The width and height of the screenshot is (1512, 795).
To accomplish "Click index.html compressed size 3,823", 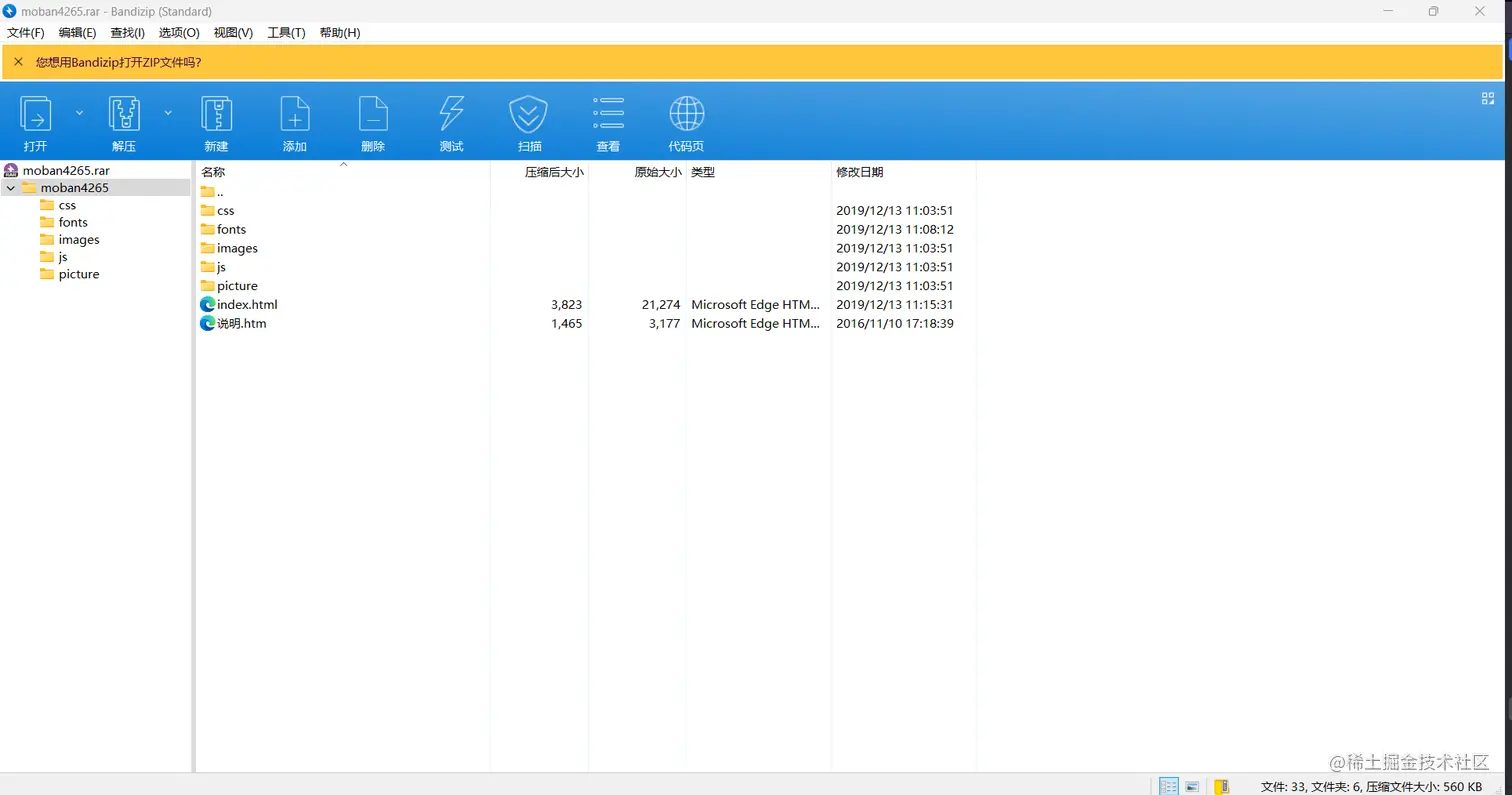I will pos(566,304).
